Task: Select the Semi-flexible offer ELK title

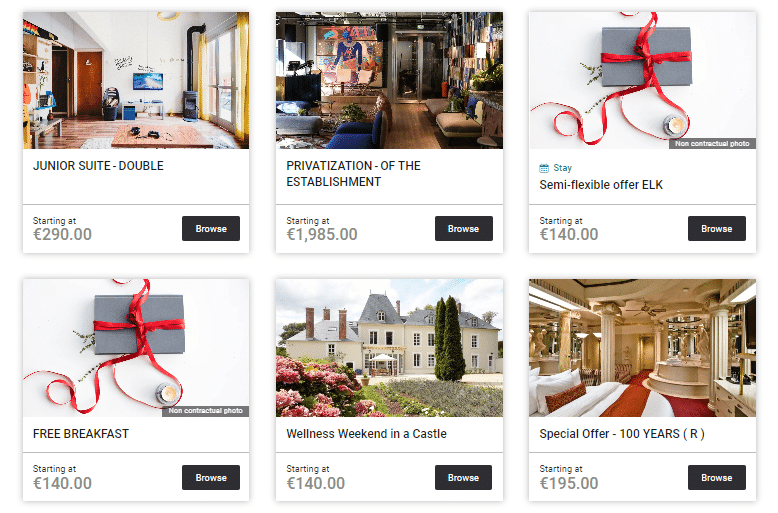Action: pos(601,185)
